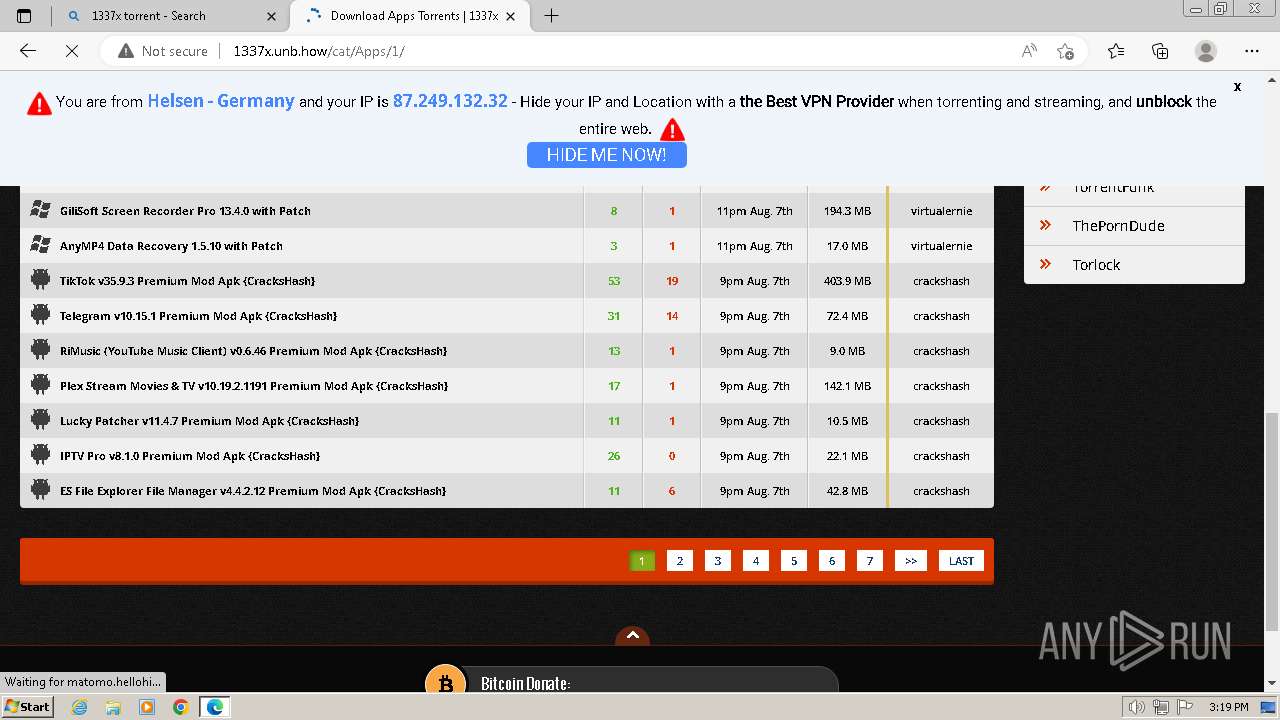This screenshot has height=720, width=1280.
Task: Go to pagination page 2
Action: click(x=680, y=561)
